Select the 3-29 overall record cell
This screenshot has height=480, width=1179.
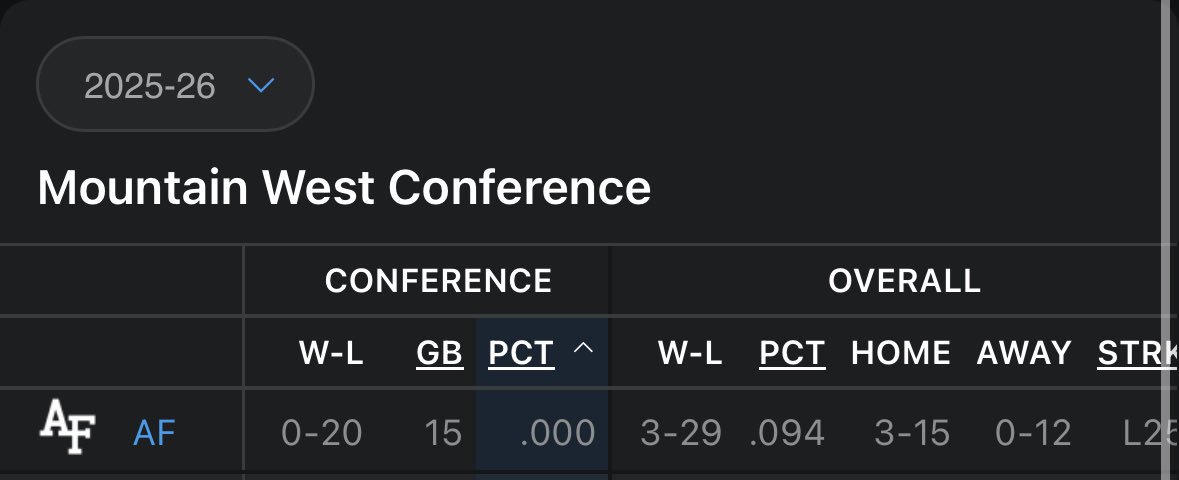pos(681,433)
